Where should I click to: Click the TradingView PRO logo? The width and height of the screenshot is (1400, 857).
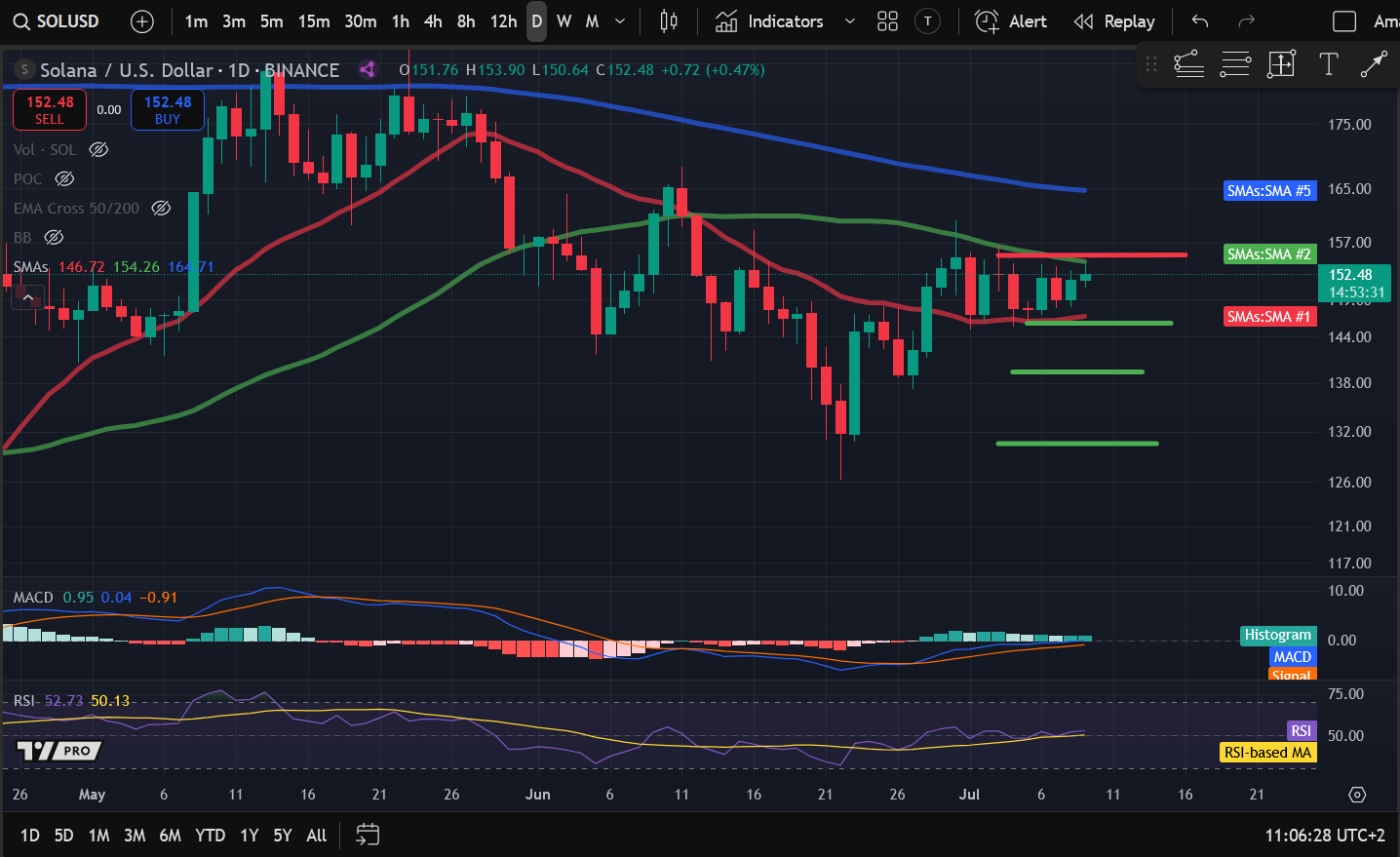(59, 751)
